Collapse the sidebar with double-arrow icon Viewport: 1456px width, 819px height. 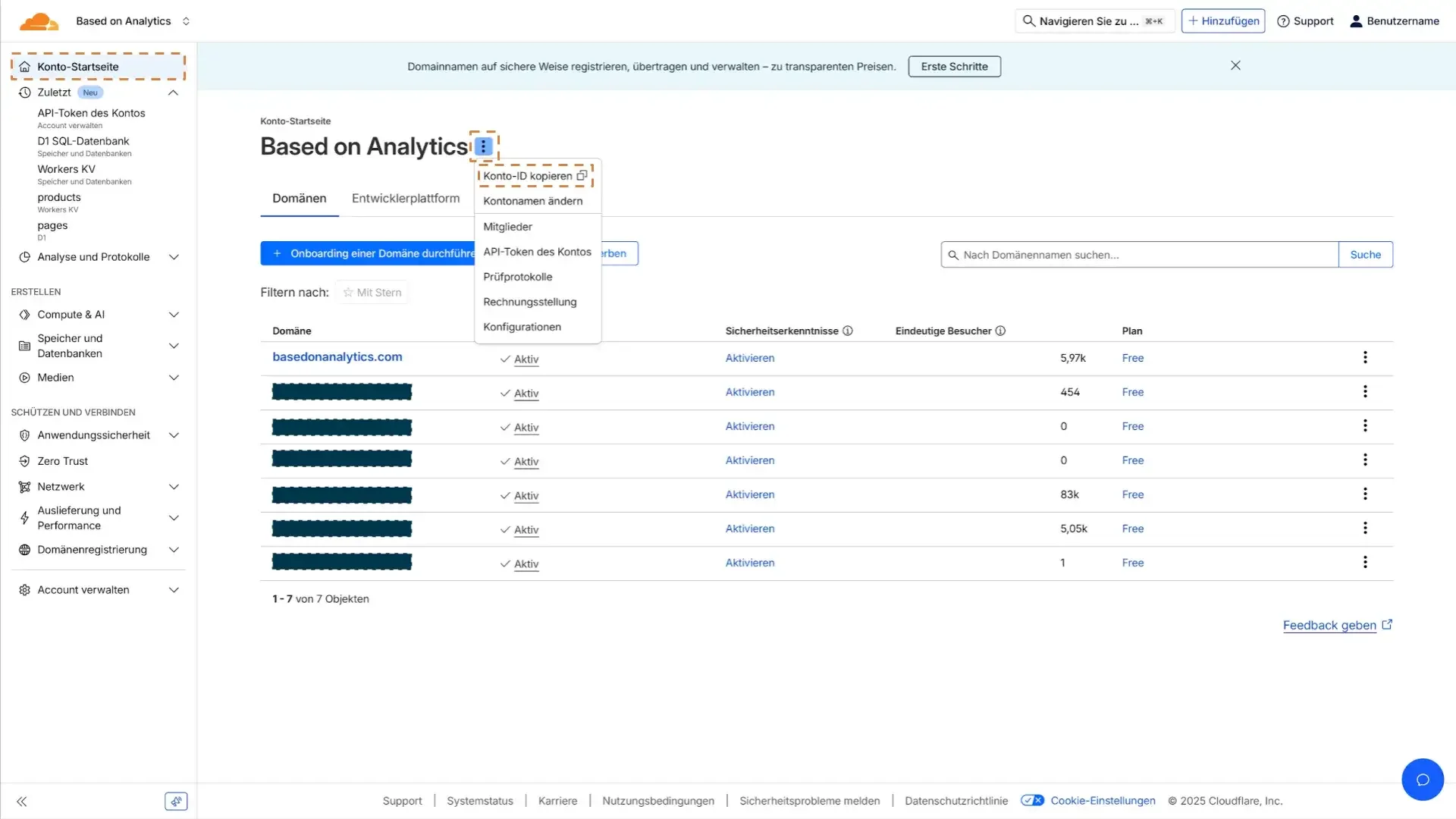pos(21,802)
